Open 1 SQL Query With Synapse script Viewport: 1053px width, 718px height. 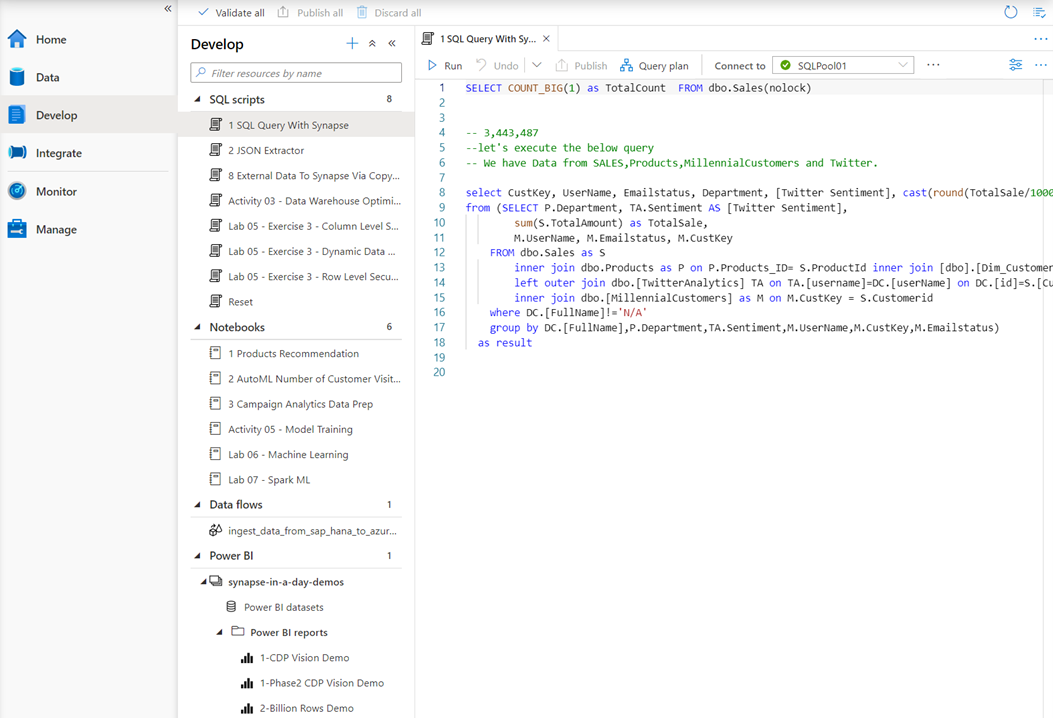296,125
